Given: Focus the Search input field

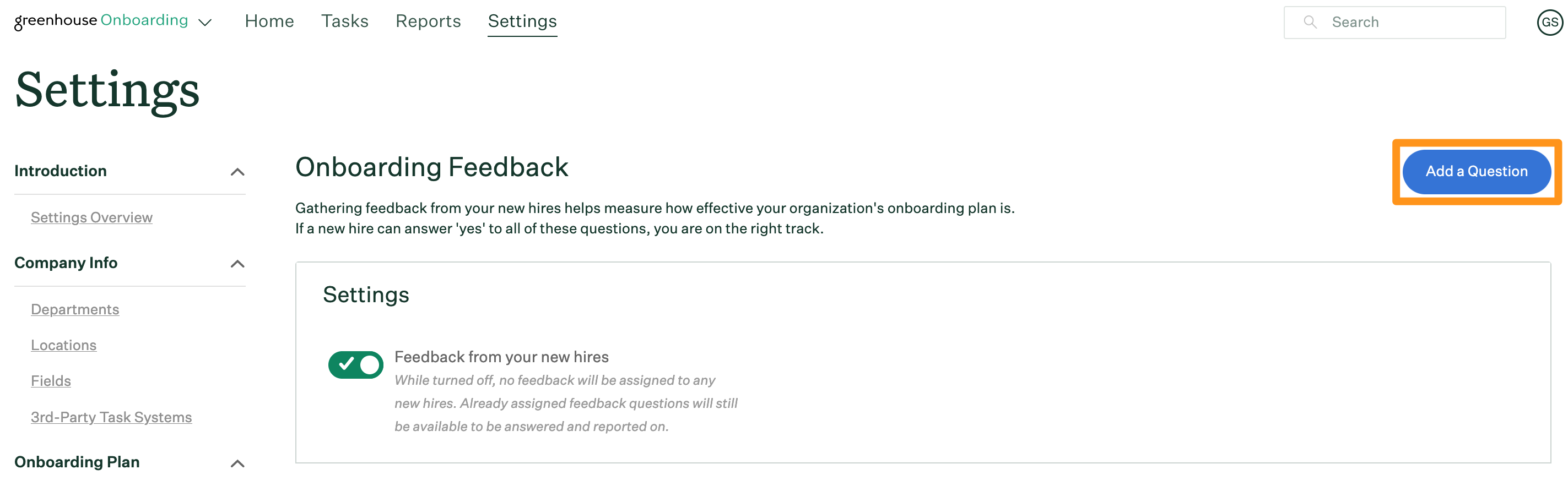Looking at the screenshot, I should click(1394, 23).
